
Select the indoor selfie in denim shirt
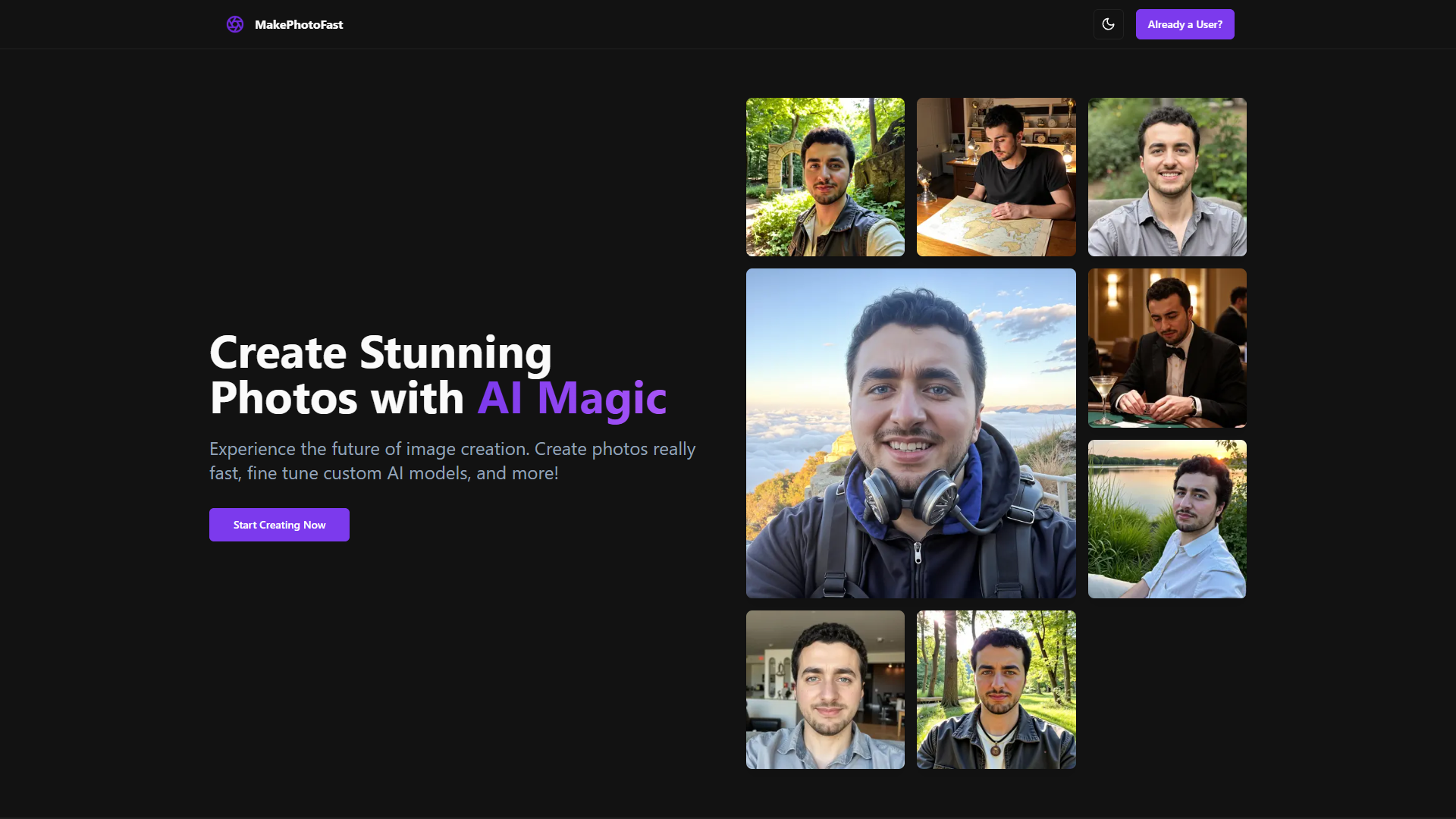[825, 690]
